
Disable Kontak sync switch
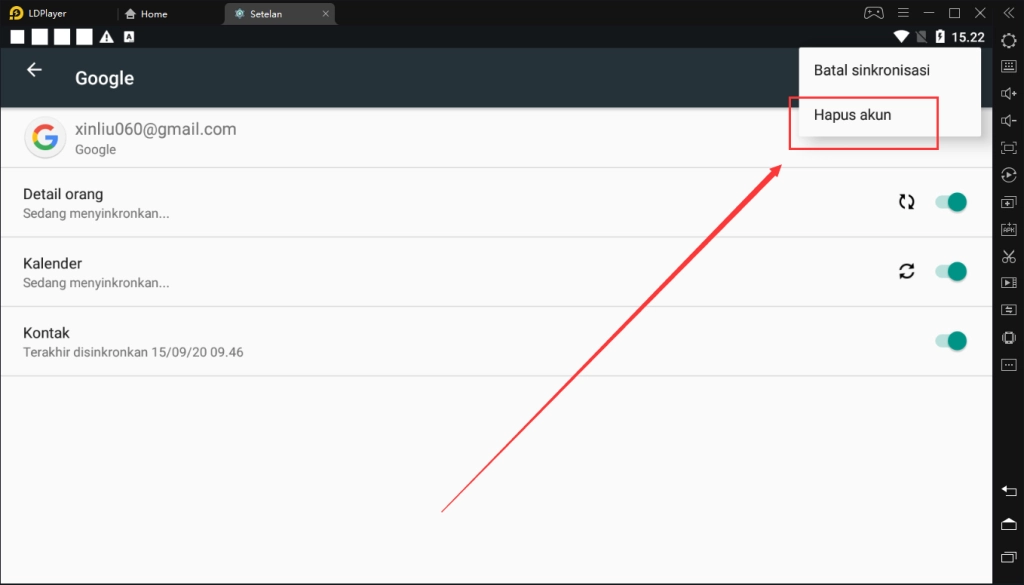pos(951,341)
